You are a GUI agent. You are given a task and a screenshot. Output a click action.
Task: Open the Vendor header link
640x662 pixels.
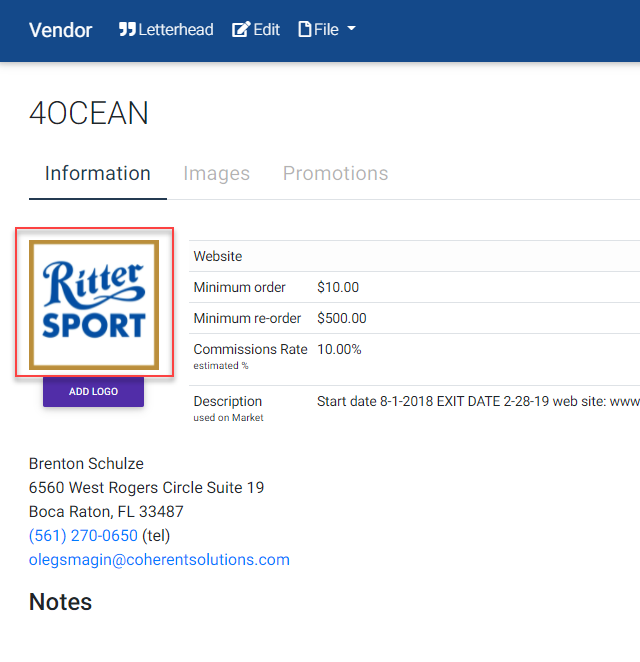tap(60, 30)
